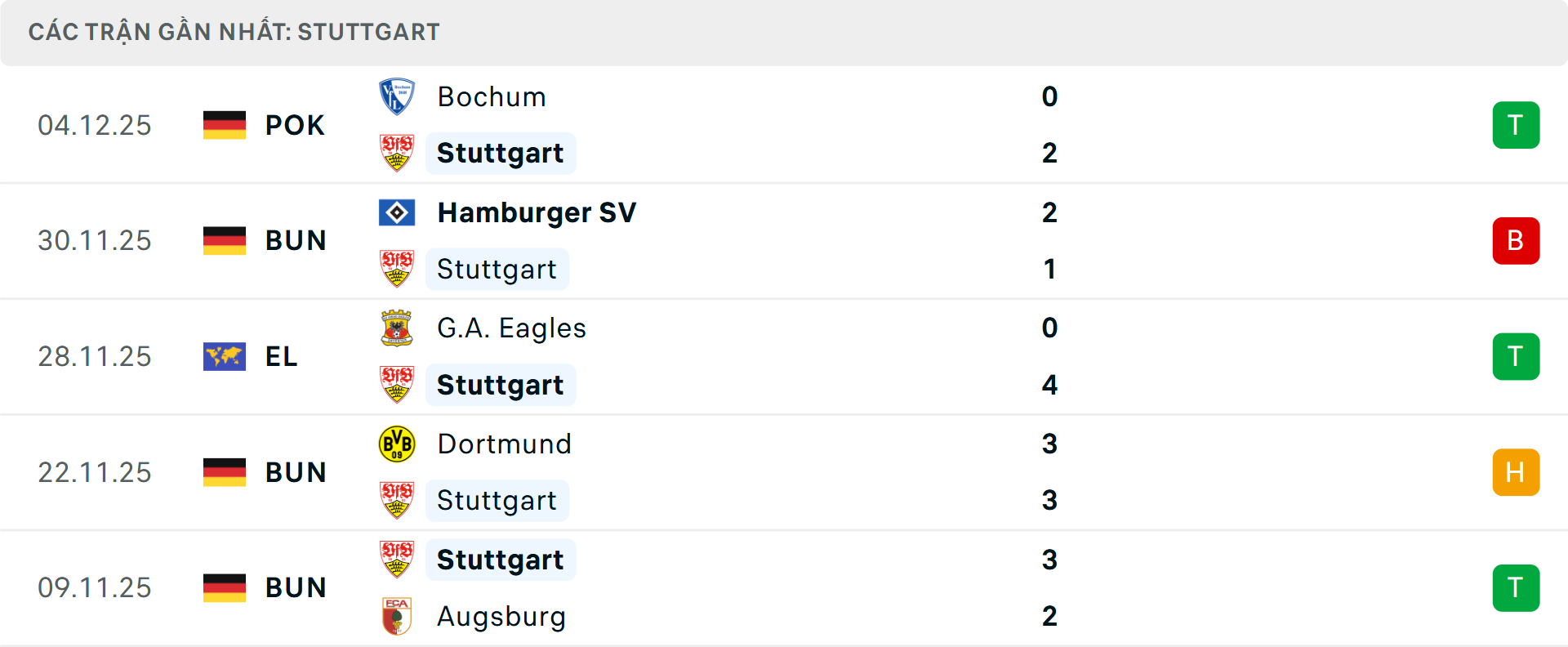Click the Dortmund BVB logo
The image size is (1568, 647).
tap(398, 444)
